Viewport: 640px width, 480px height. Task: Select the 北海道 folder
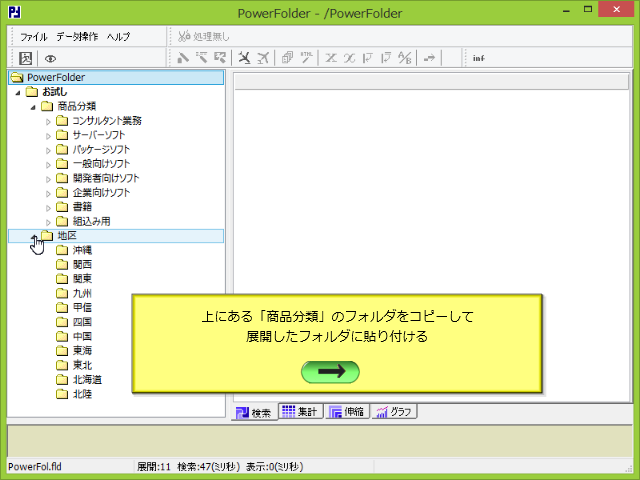(87, 380)
